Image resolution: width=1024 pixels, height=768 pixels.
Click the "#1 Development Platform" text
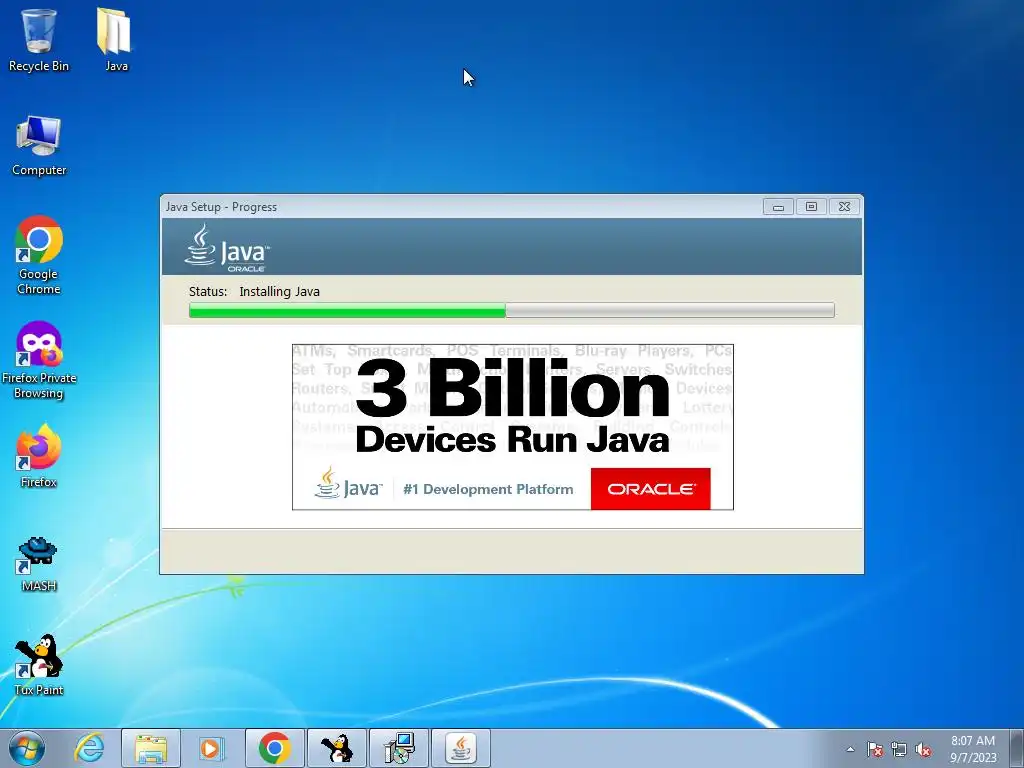point(488,489)
